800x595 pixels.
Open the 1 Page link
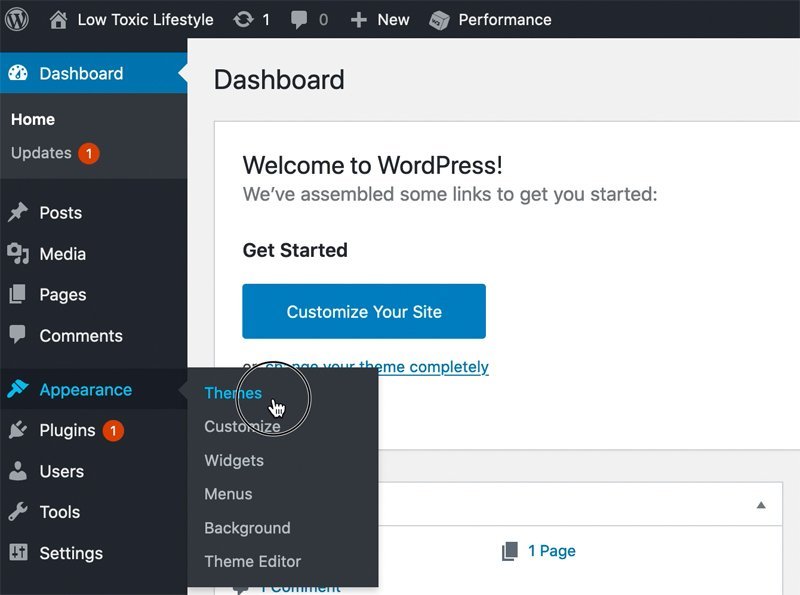[552, 551]
